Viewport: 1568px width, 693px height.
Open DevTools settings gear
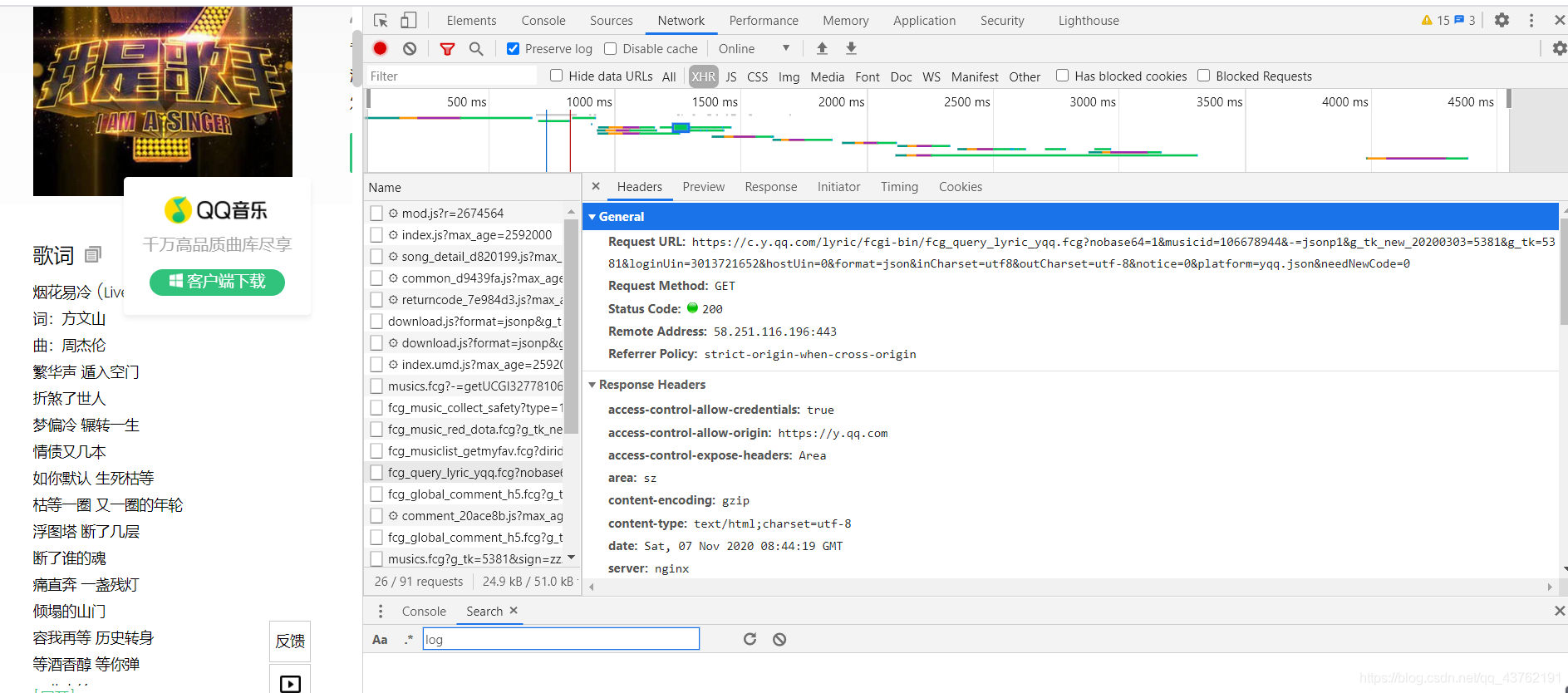coord(1502,21)
